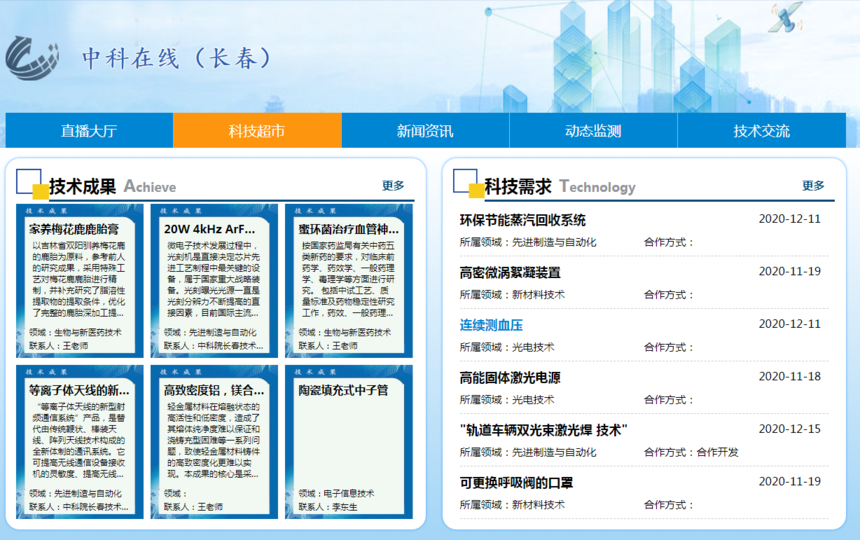Click 更多 link in 技术成果 section
The width and height of the screenshot is (860, 540).
(393, 185)
